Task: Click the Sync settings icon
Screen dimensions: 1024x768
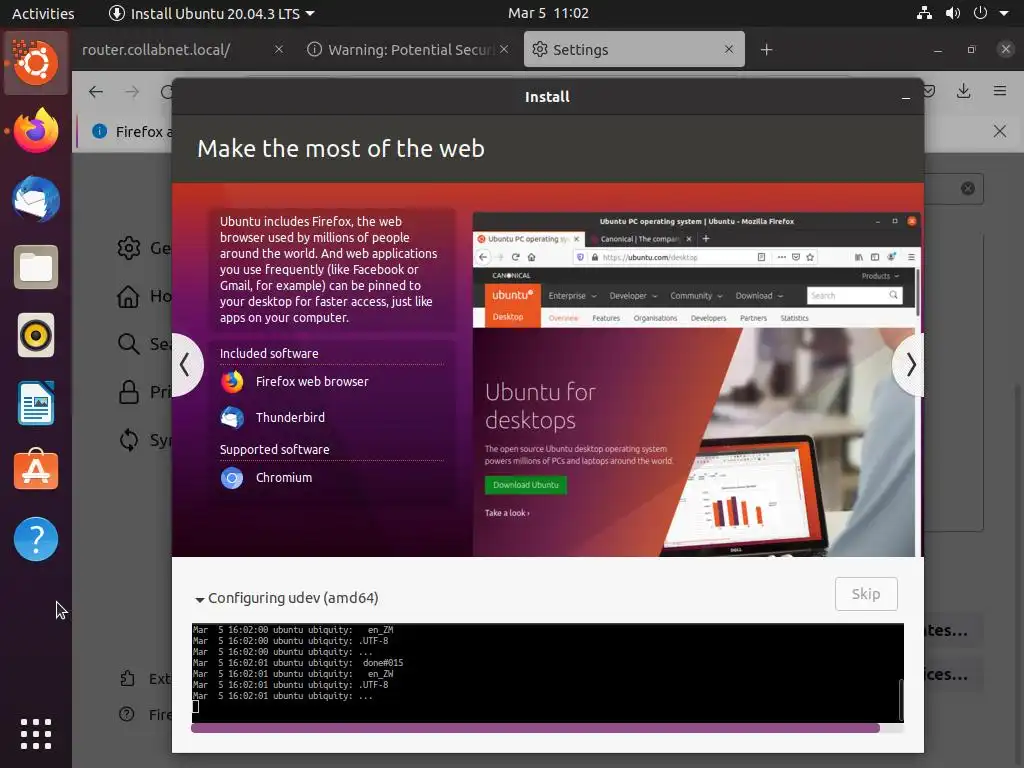Action: click(129, 440)
